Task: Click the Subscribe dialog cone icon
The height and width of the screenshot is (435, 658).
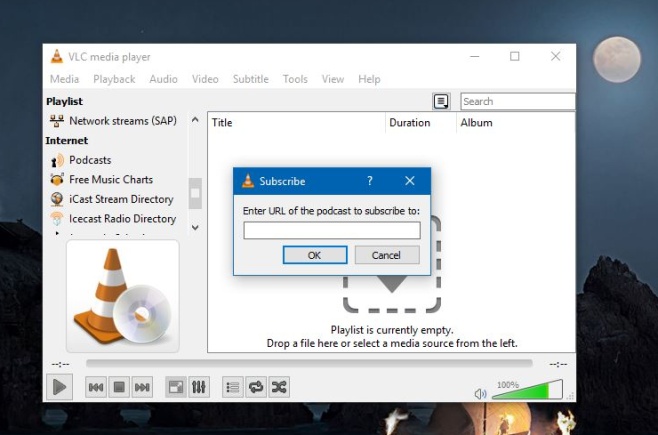Action: click(x=248, y=181)
